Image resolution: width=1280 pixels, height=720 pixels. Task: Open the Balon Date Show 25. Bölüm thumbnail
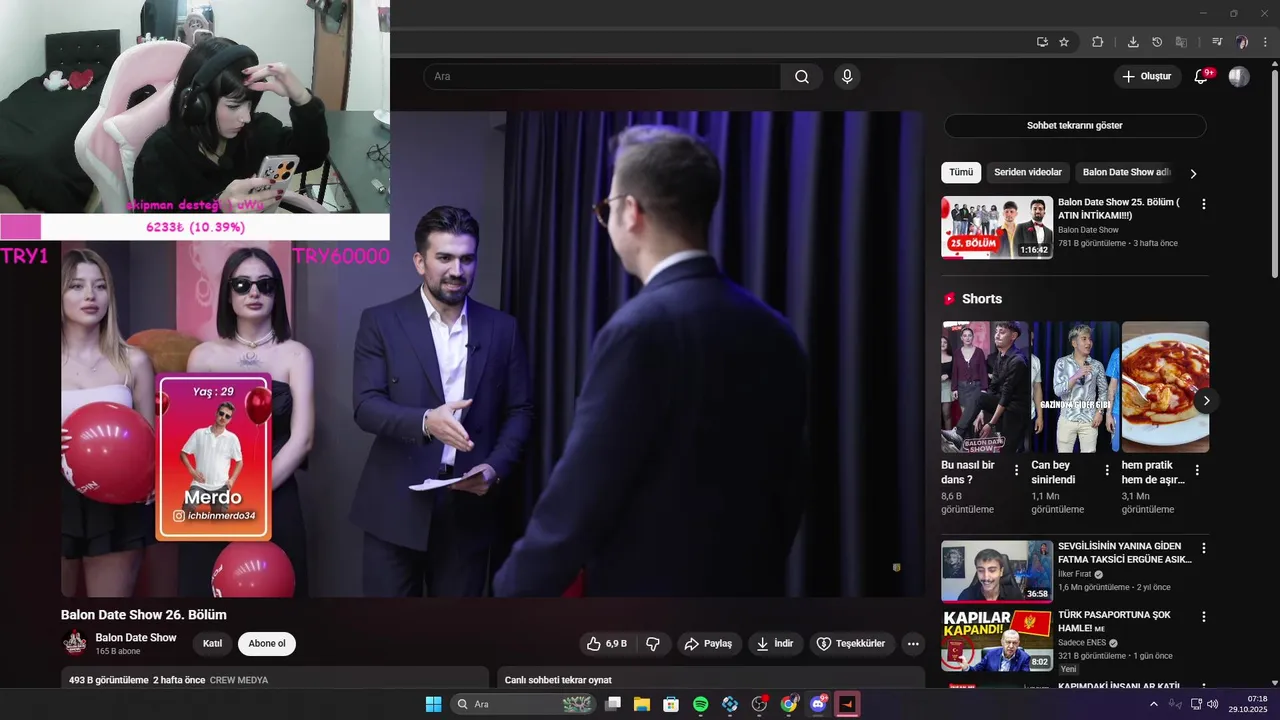[x=997, y=227]
